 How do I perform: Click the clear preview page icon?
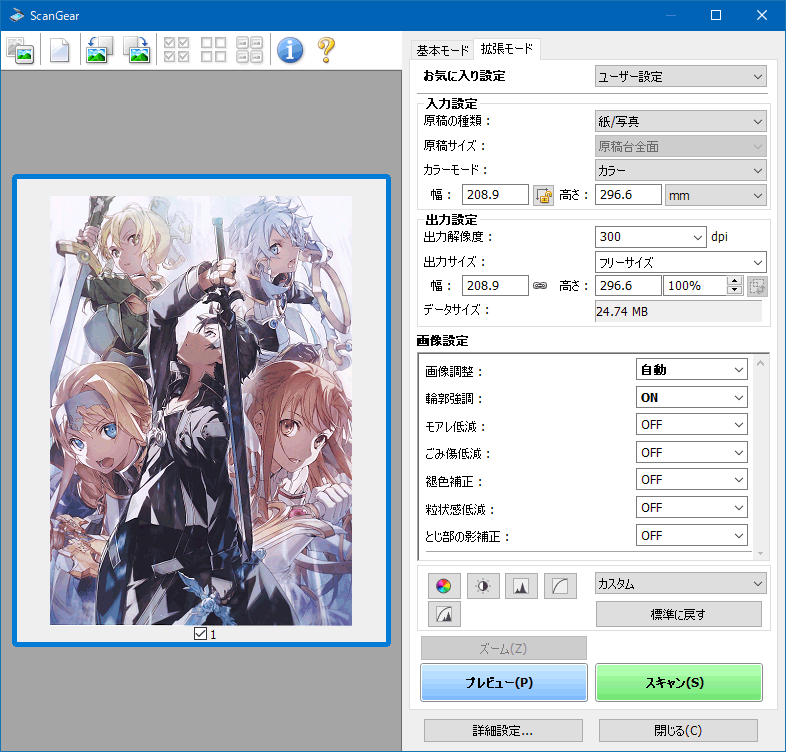point(60,50)
